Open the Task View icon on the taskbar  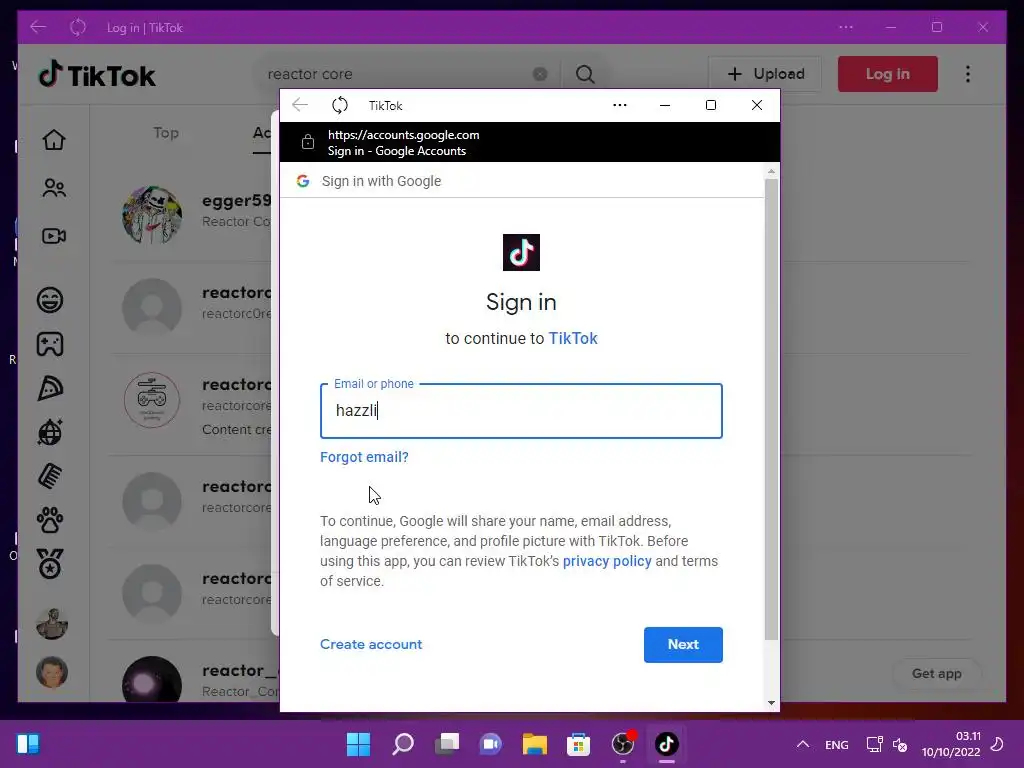[x=447, y=744]
